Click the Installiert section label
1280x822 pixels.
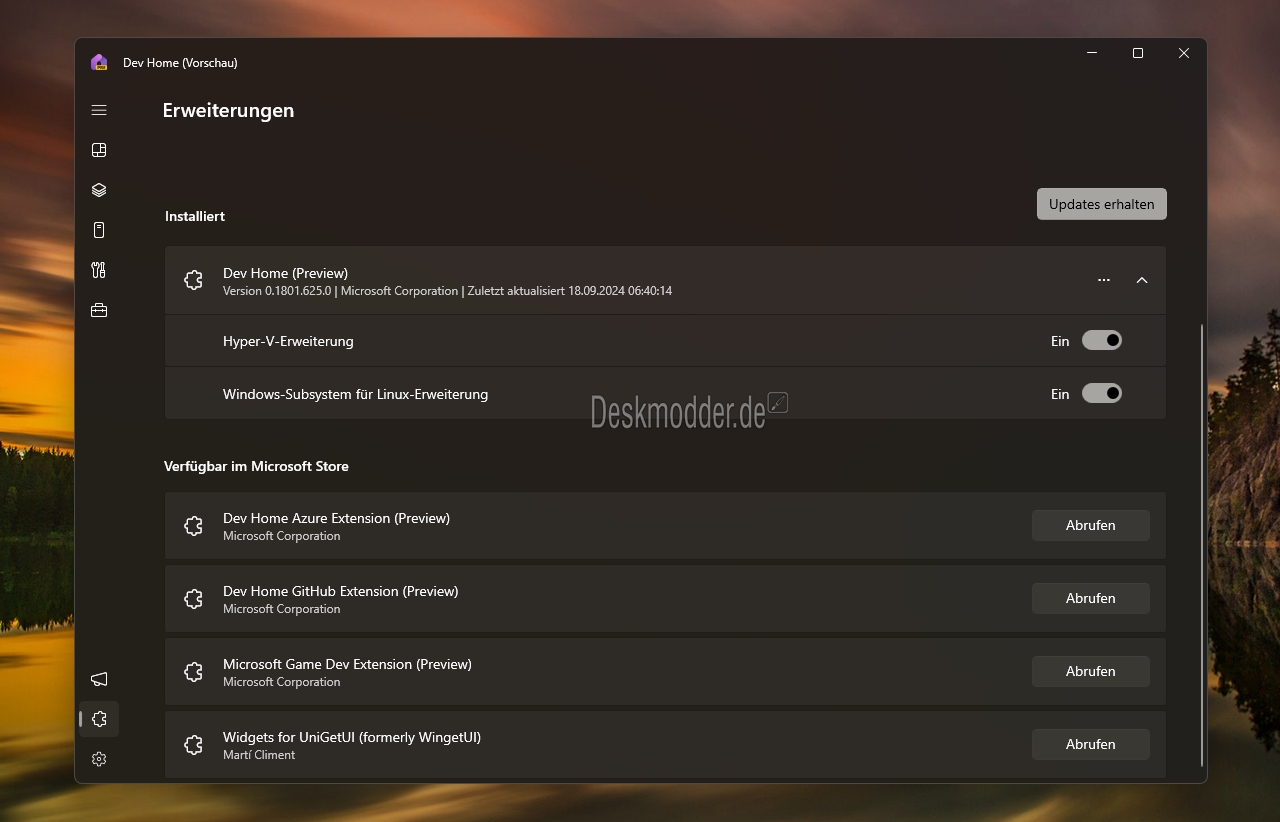[195, 216]
